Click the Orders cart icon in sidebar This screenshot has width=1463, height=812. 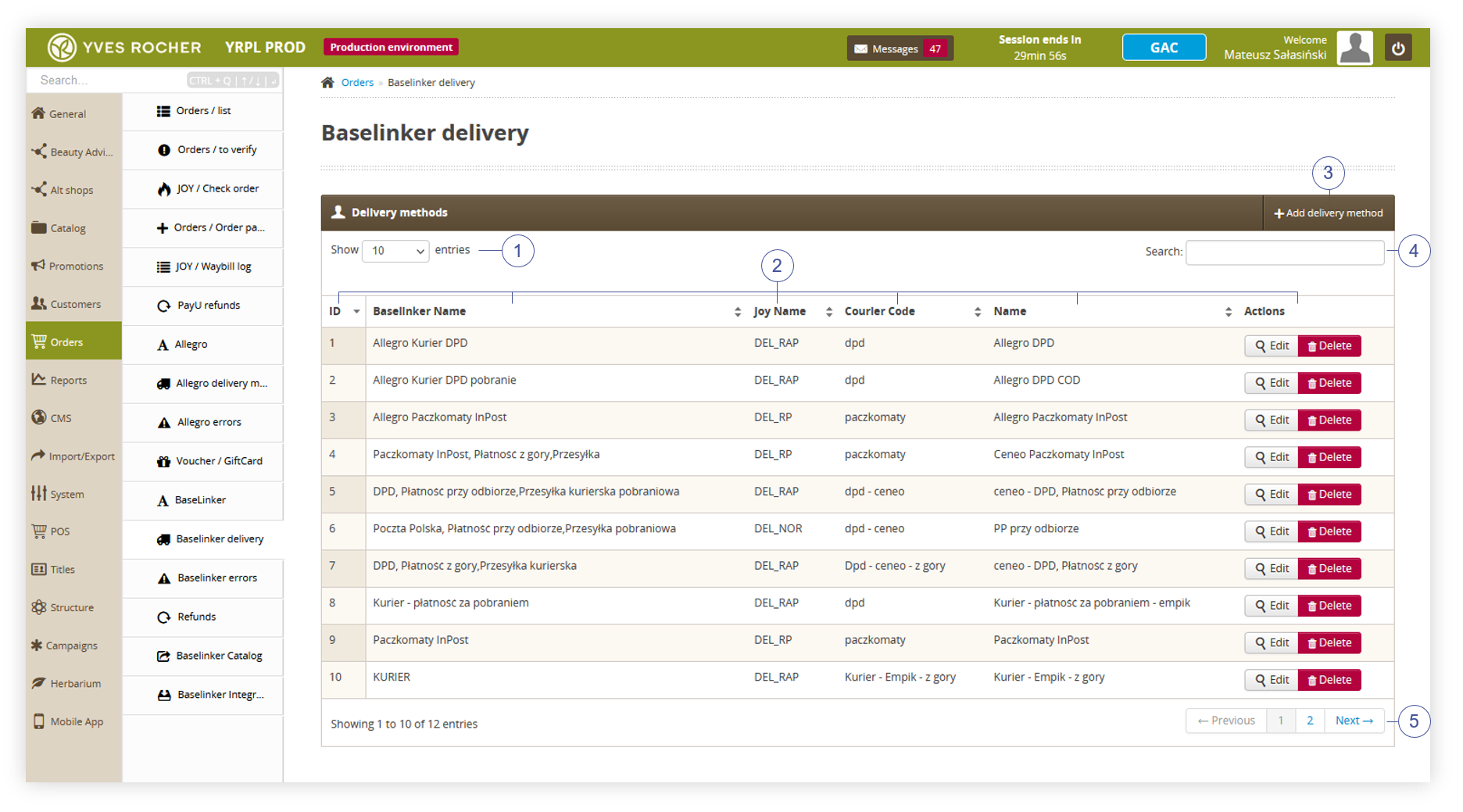click(39, 342)
